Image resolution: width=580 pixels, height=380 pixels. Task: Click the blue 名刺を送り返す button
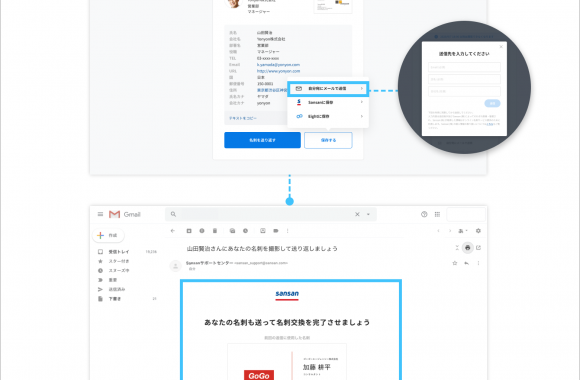tap(262, 140)
